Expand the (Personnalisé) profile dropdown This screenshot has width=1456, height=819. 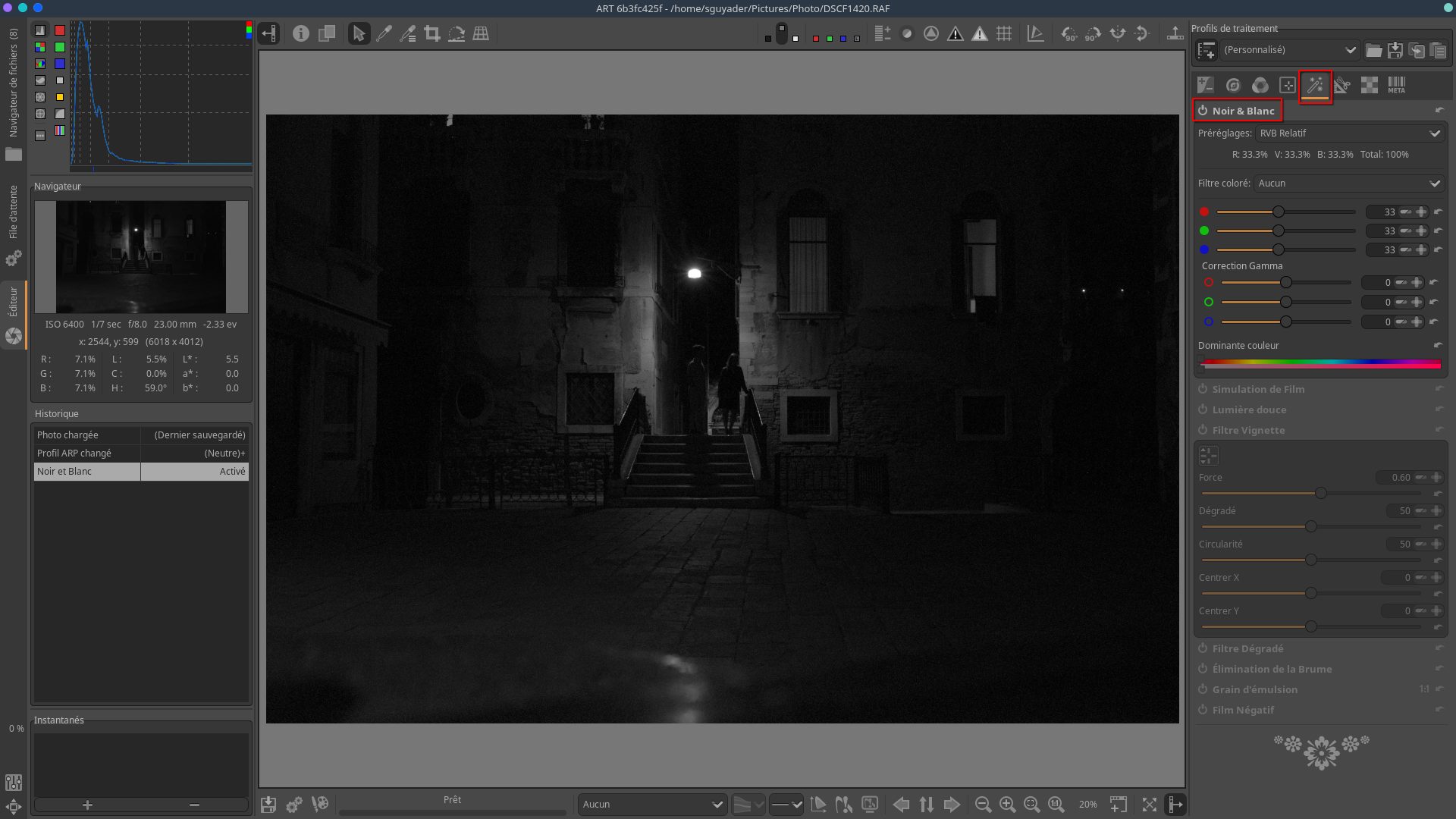pos(1289,50)
